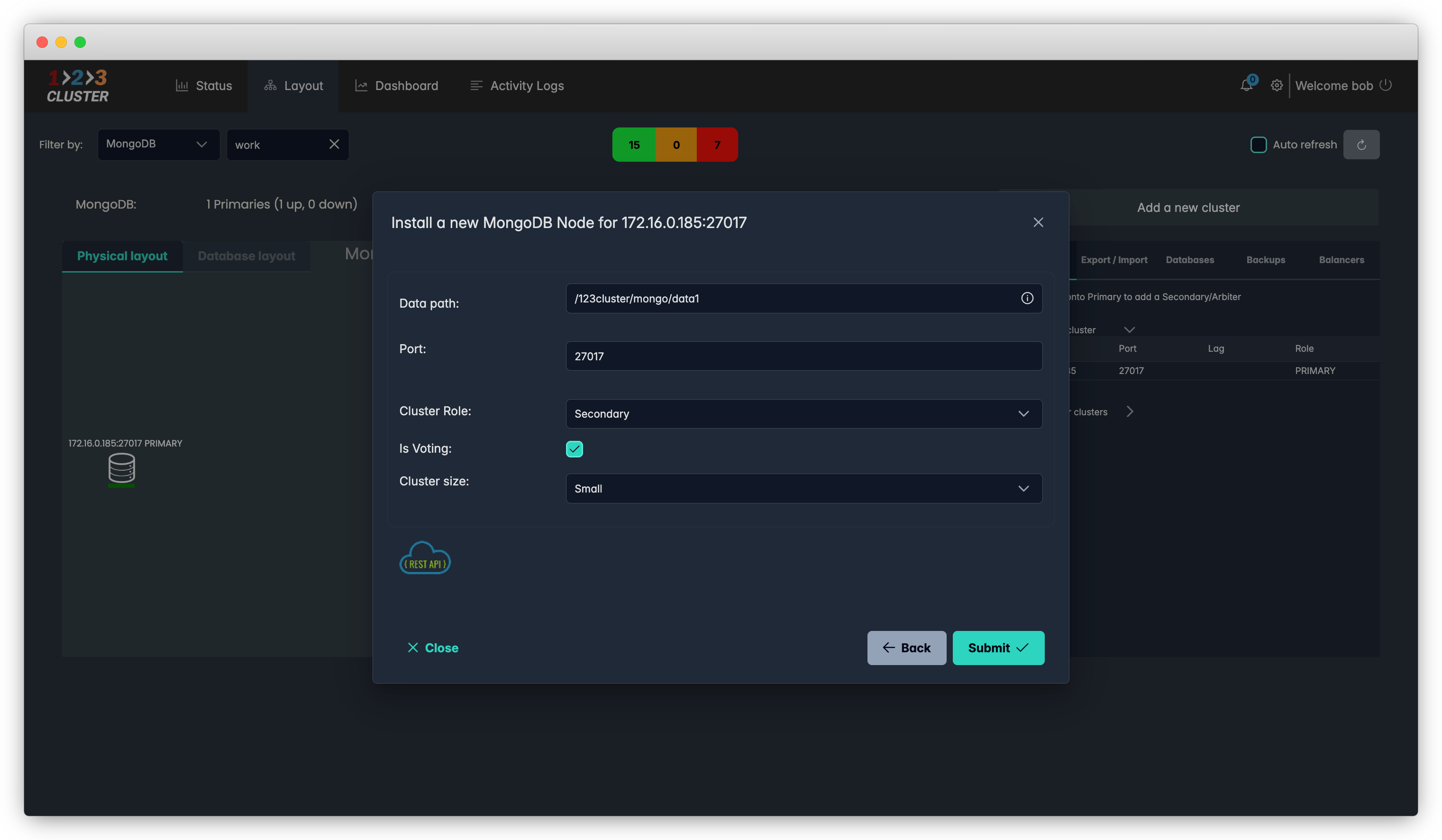This screenshot has height=840, width=1442.
Task: Go to the Activity Logs menu
Action: click(517, 86)
